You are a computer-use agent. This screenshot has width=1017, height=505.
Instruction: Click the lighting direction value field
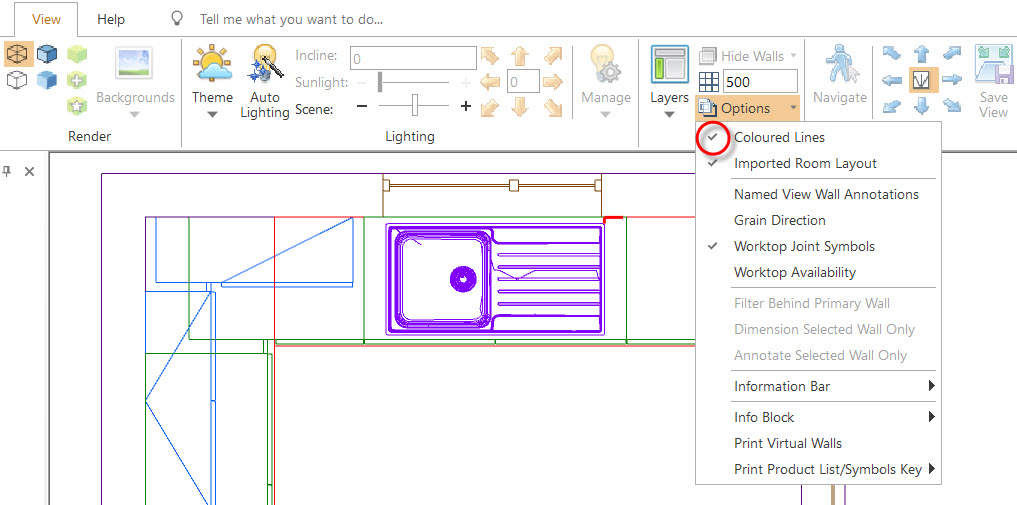click(x=523, y=82)
